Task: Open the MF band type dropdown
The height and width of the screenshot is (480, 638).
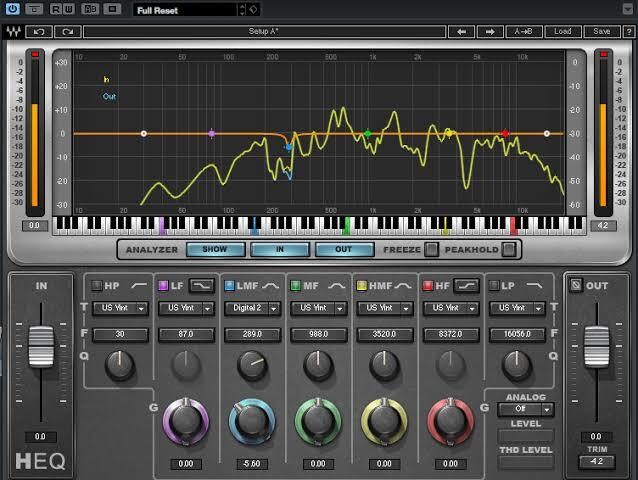Action: [319, 308]
